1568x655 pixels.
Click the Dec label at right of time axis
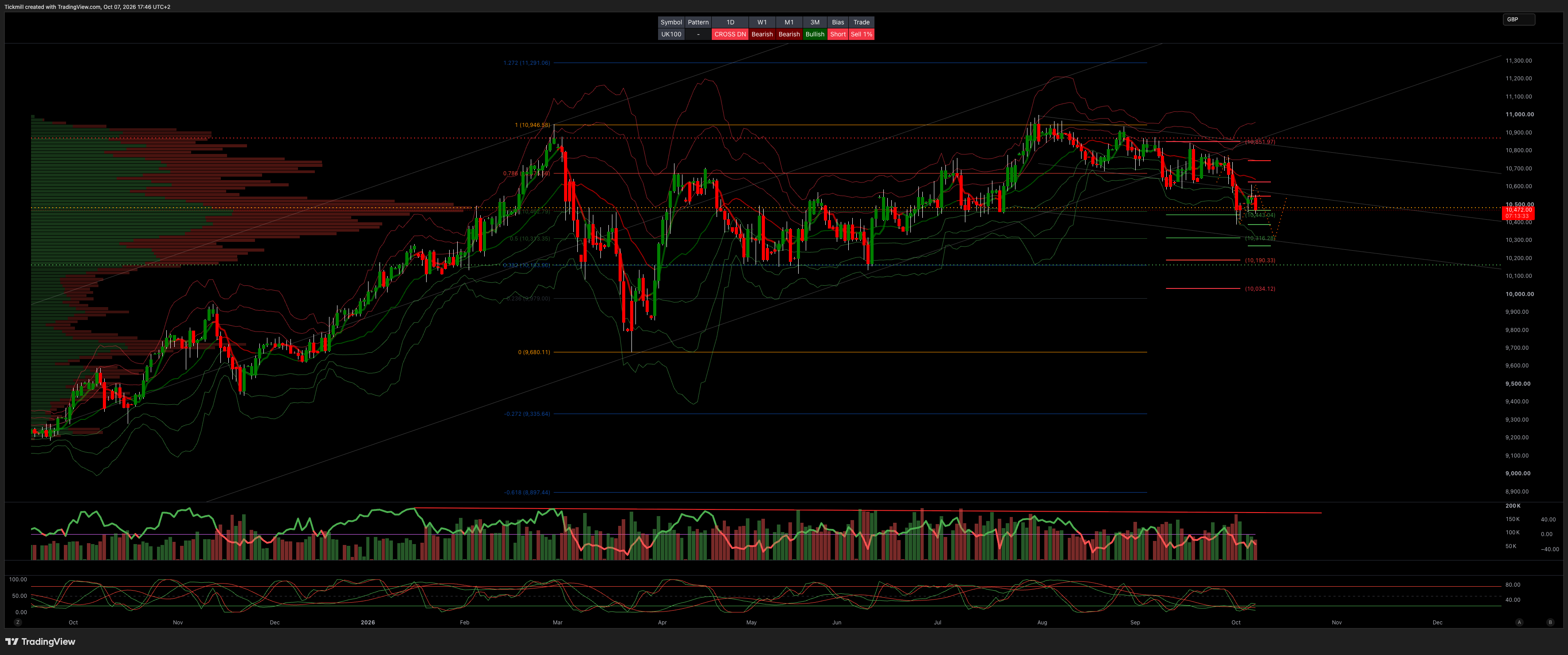pyautogui.click(x=1437, y=622)
